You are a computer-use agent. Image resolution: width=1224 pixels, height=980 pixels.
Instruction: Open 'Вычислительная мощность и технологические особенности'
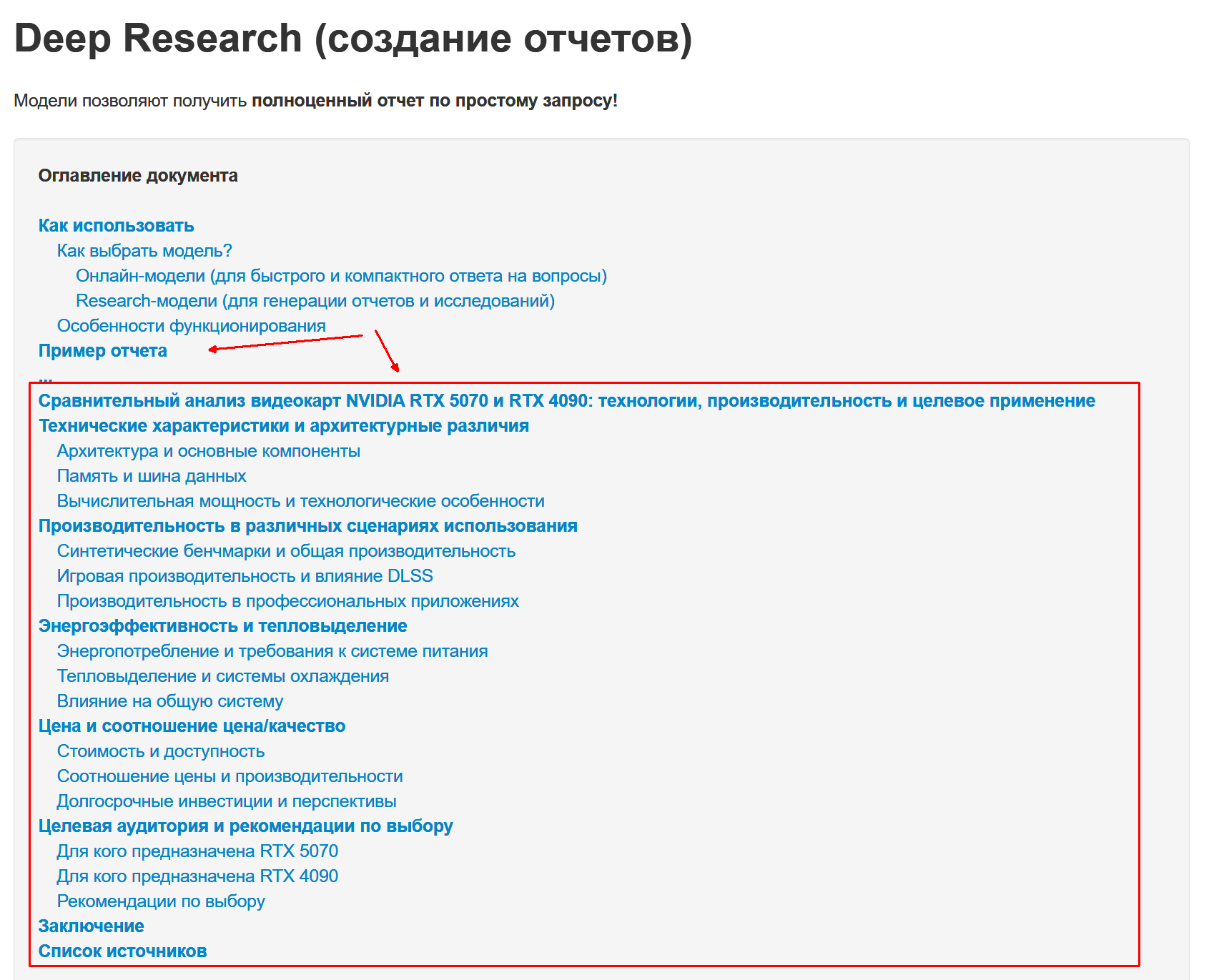point(301,501)
